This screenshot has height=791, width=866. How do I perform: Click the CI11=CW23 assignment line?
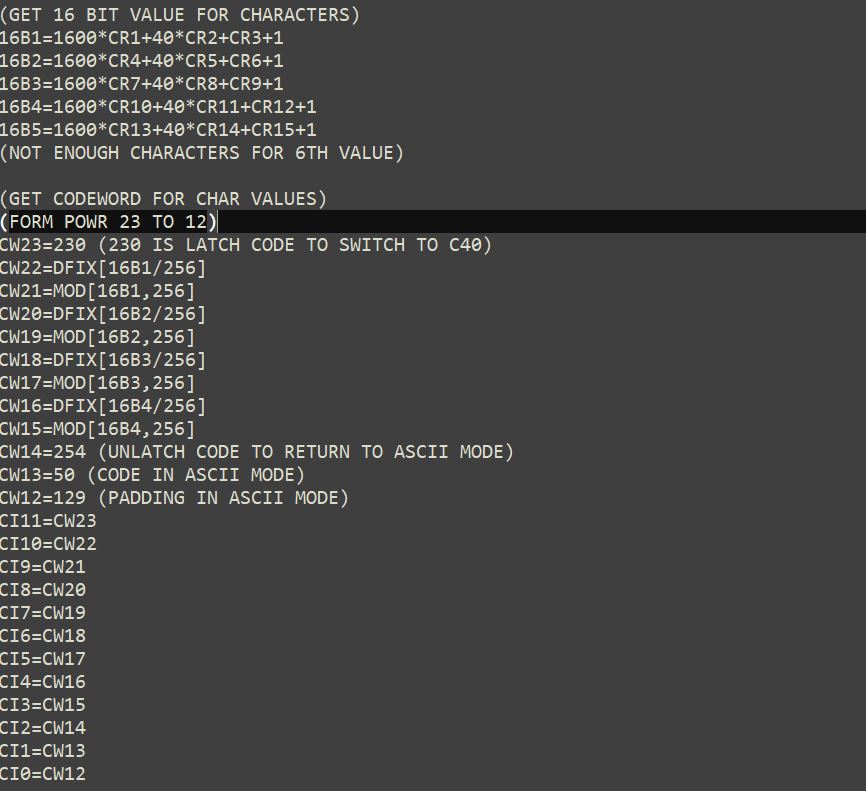48,521
